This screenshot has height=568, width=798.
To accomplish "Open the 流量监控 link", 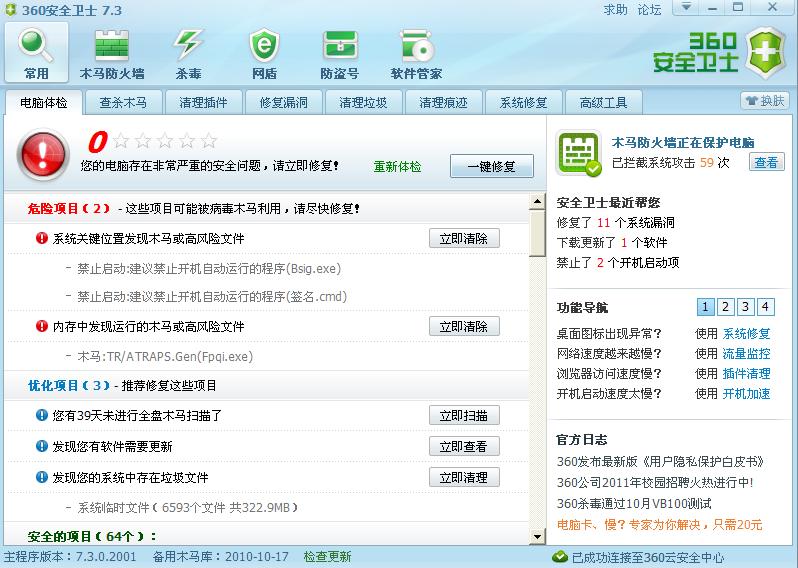I will tap(746, 353).
